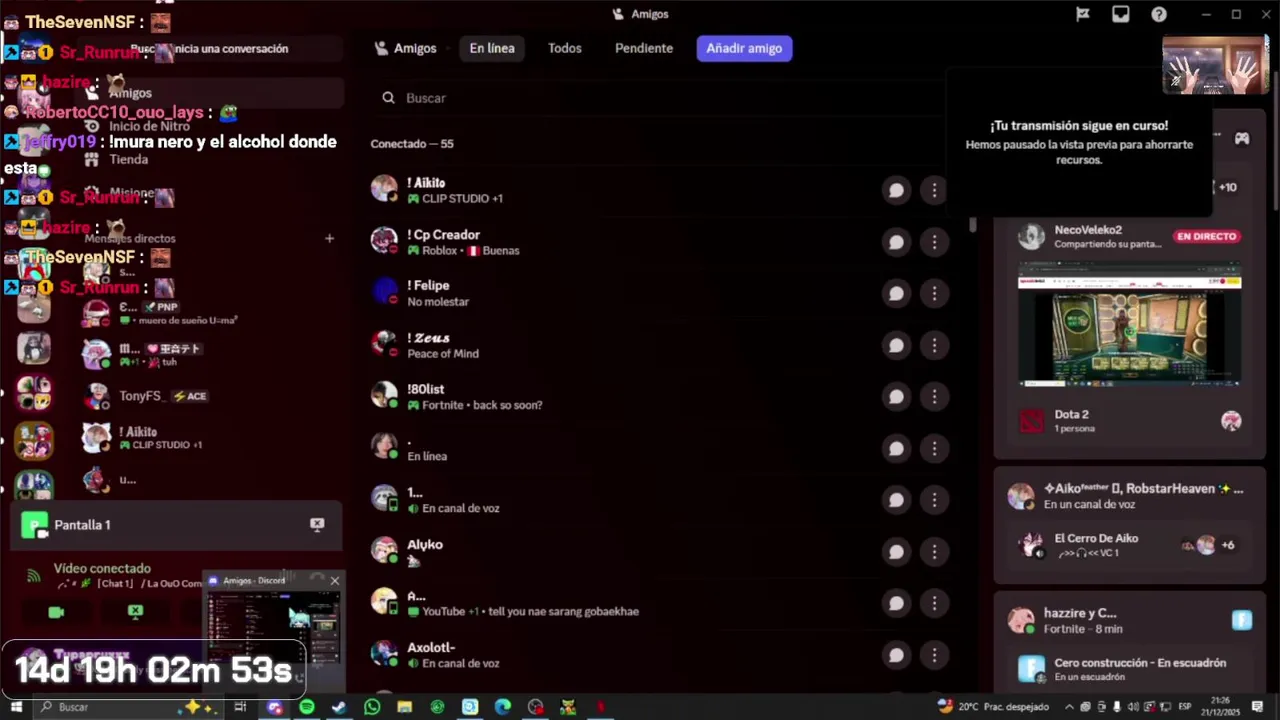Image resolution: width=1280 pixels, height=720 pixels.
Task: Click the 21:26 taskbar clock
Action: point(1220,707)
